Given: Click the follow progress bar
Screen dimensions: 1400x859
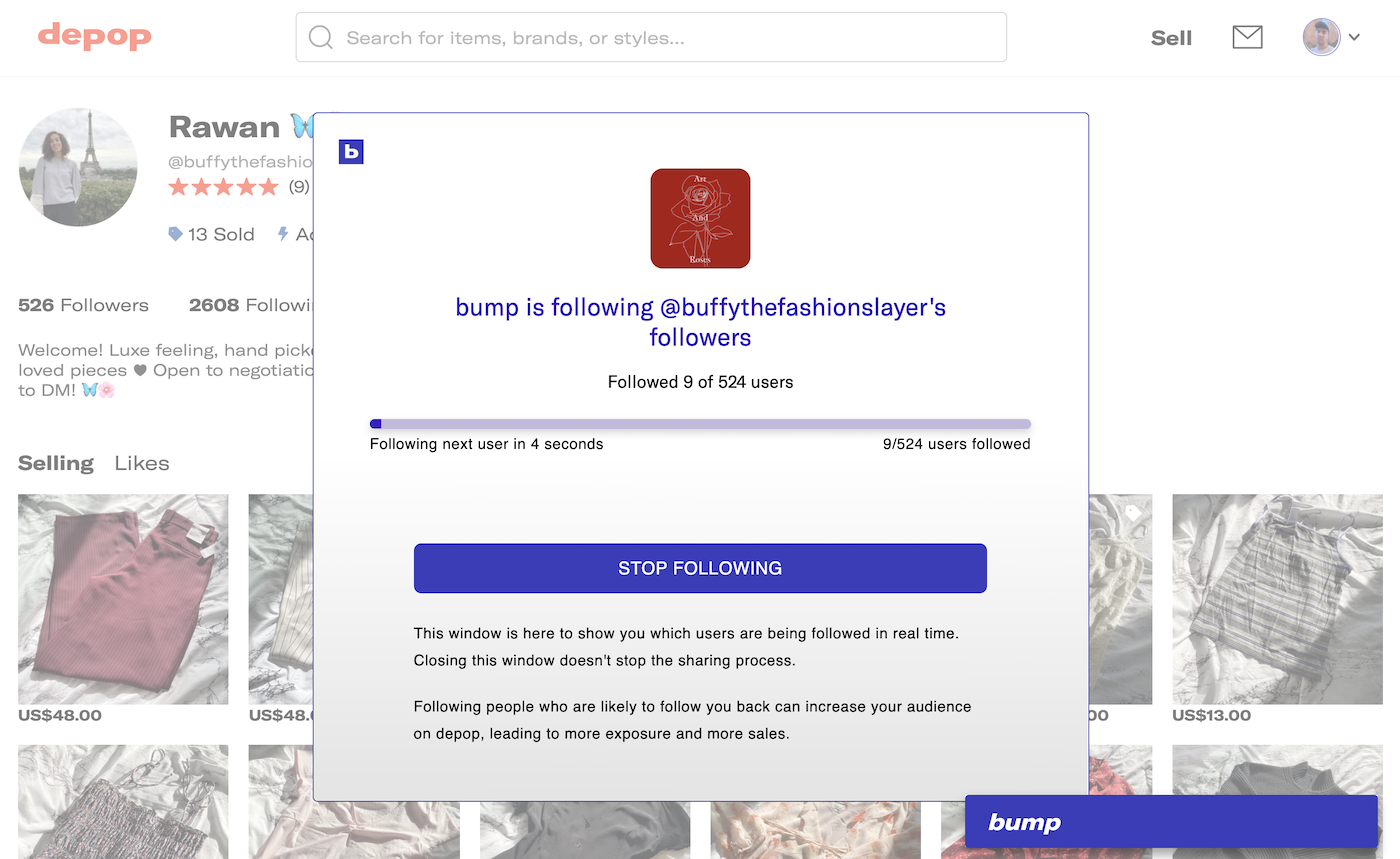Looking at the screenshot, I should click(700, 424).
